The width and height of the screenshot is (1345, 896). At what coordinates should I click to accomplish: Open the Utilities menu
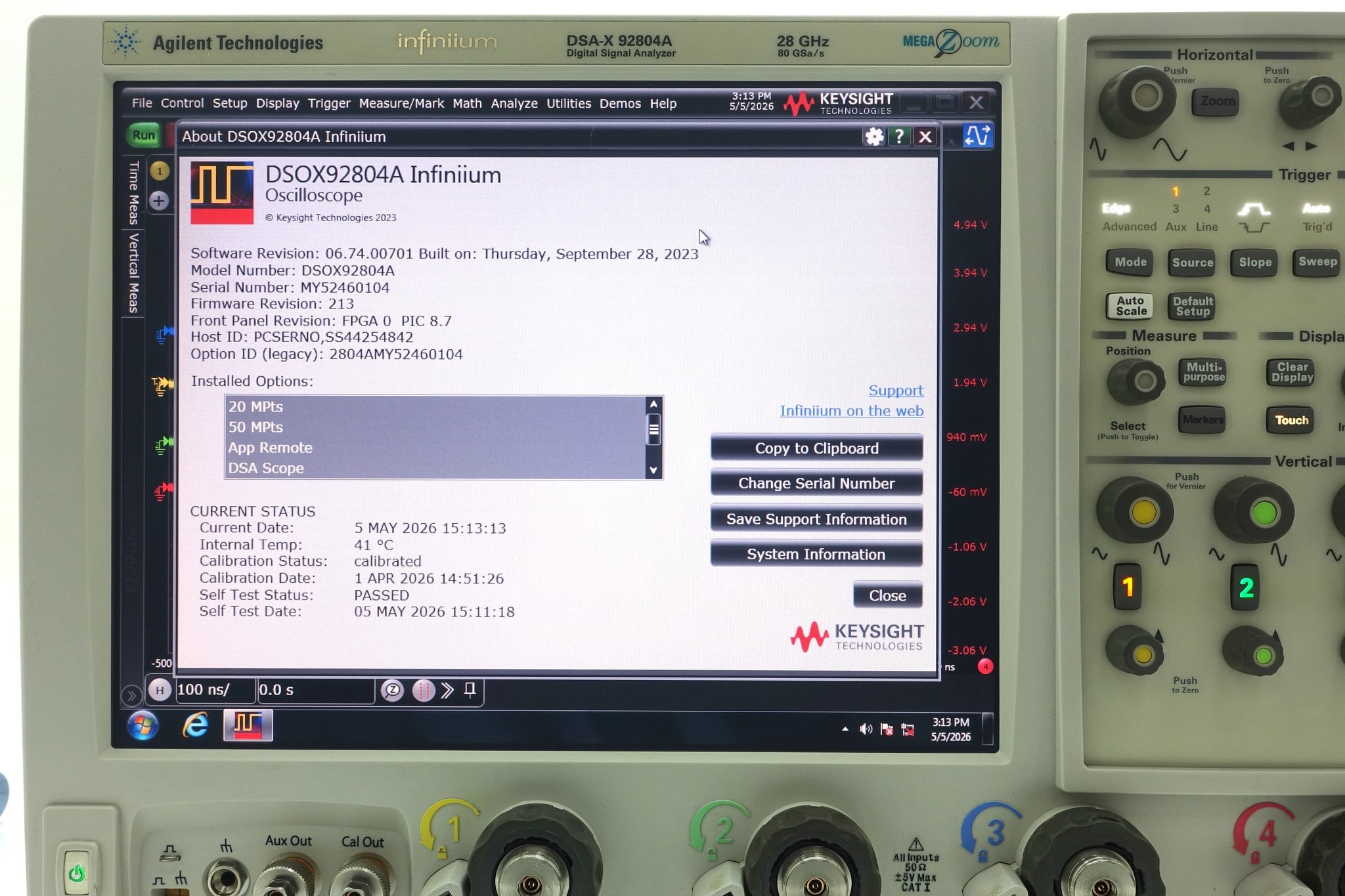[x=569, y=103]
